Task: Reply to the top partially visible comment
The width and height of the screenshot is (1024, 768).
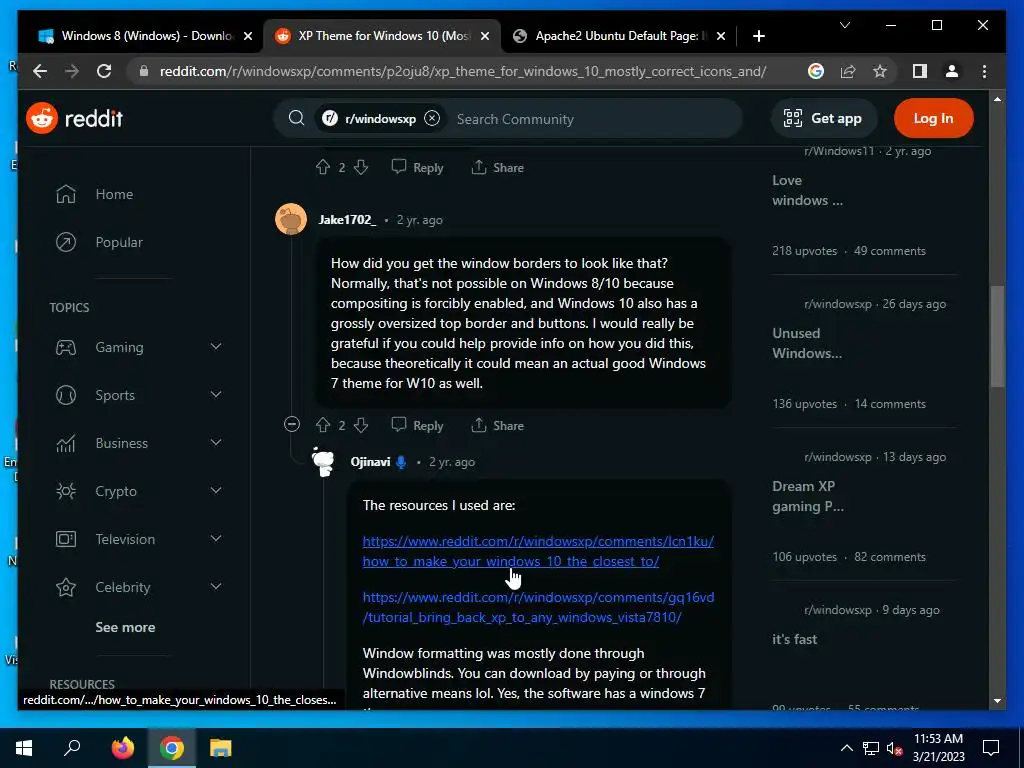Action: [417, 167]
